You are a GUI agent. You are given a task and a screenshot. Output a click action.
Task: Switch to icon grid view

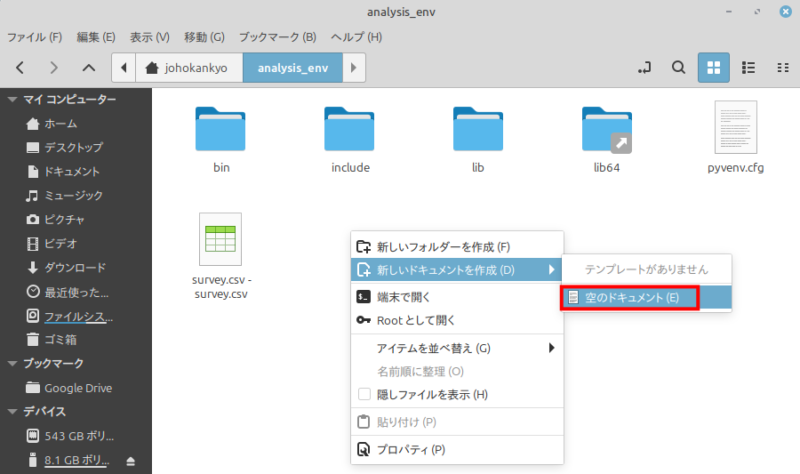pyautogui.click(x=713, y=68)
